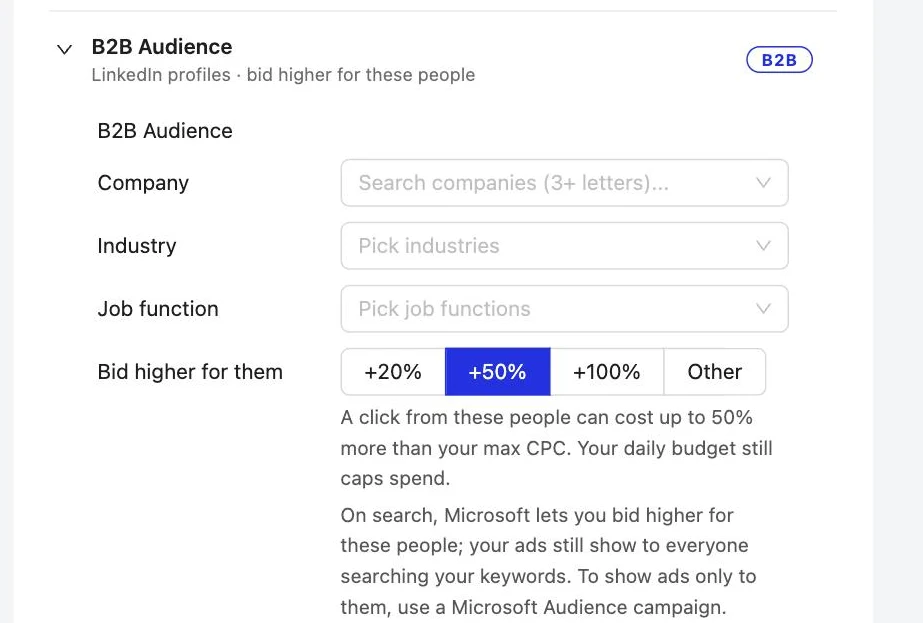
Task: Choose the Other bid option
Action: (x=715, y=372)
